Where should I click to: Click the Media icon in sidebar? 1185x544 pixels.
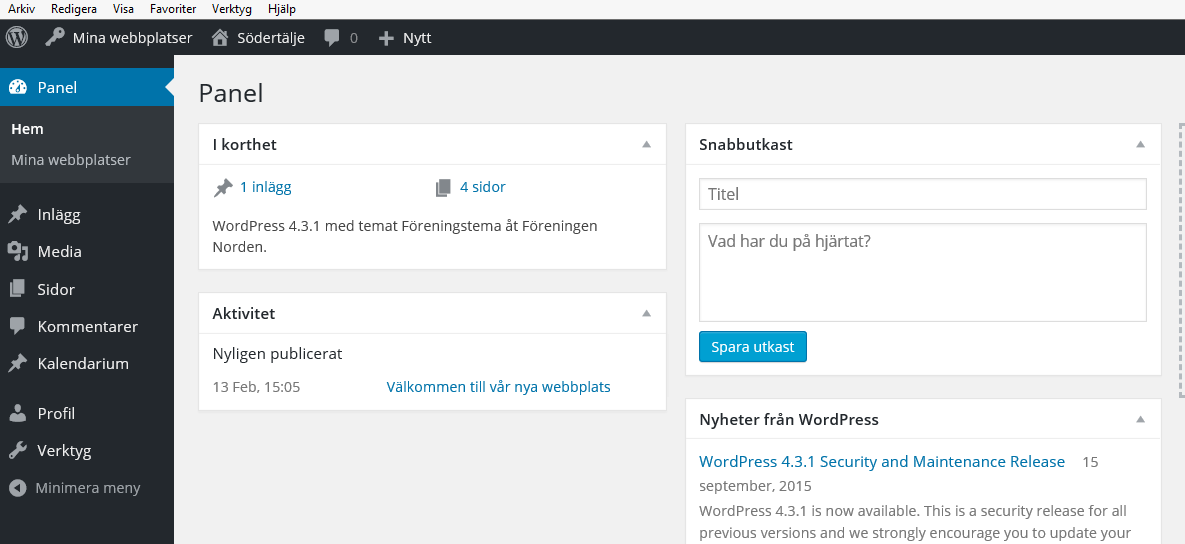point(17,252)
